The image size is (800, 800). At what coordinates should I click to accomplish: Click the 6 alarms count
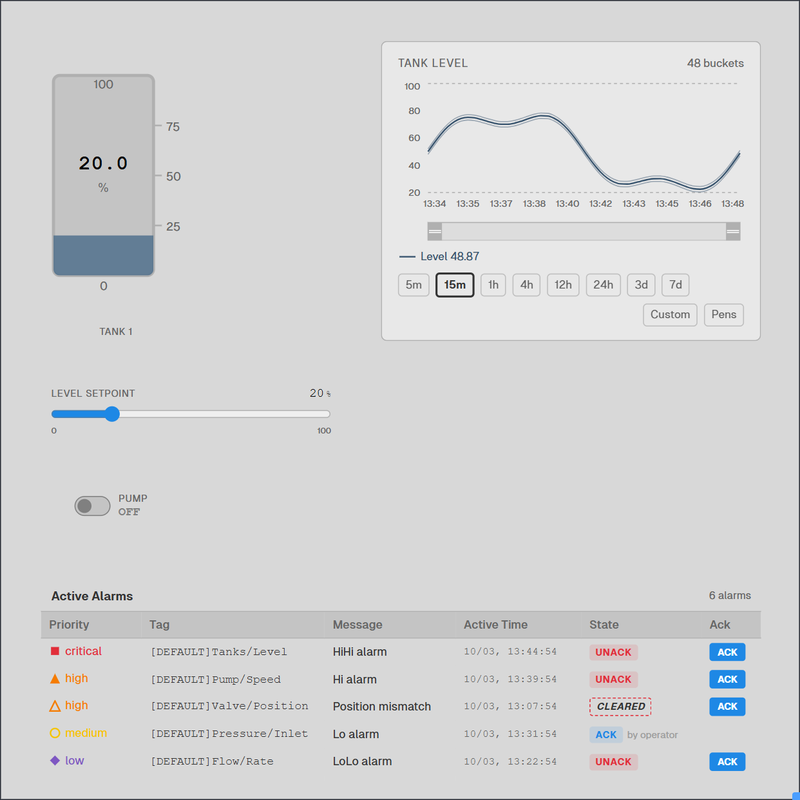click(x=730, y=595)
